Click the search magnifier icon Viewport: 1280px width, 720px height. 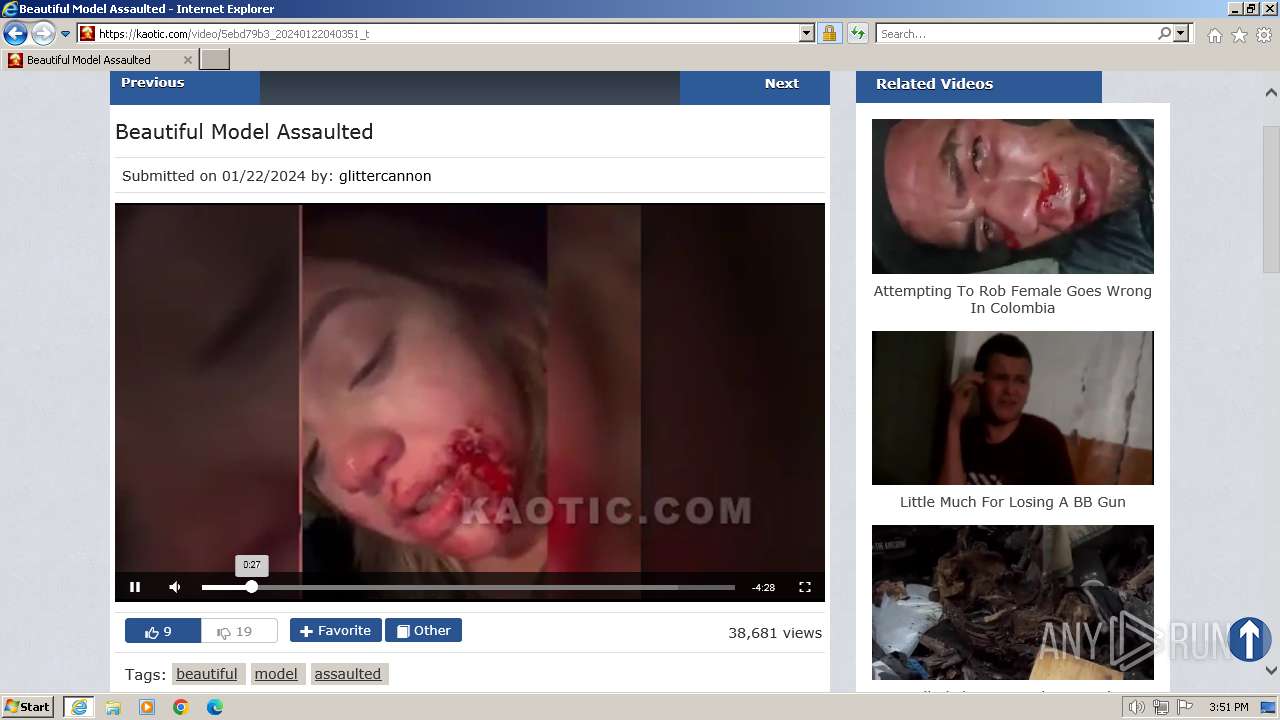tap(1164, 34)
